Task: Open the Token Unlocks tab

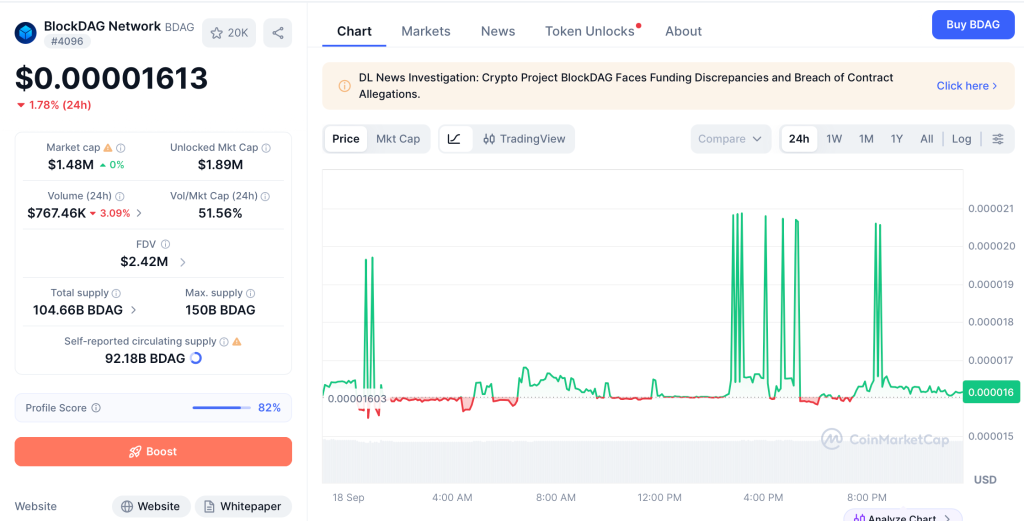Action: coord(590,31)
